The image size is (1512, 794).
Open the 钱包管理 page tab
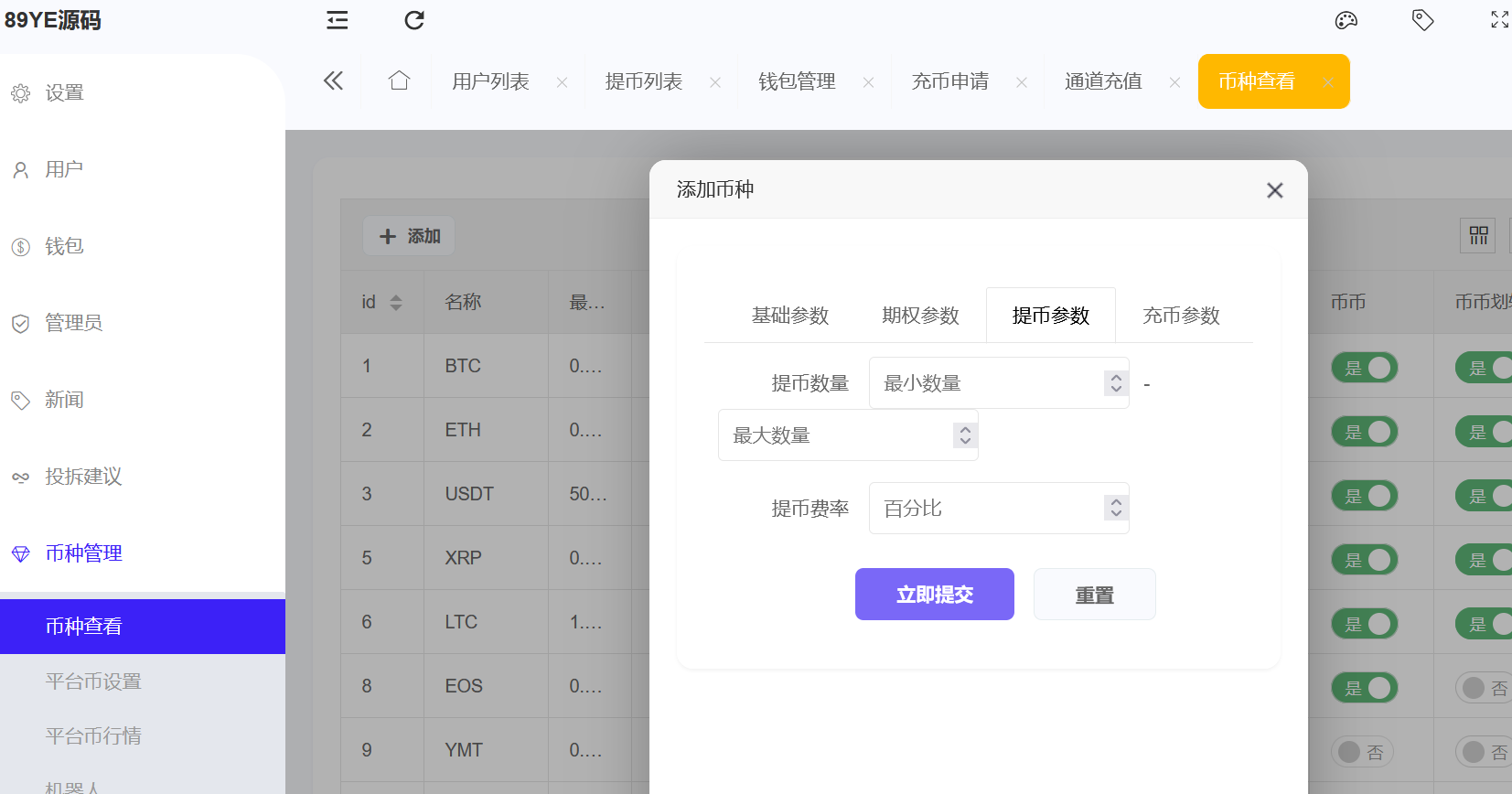pos(797,81)
